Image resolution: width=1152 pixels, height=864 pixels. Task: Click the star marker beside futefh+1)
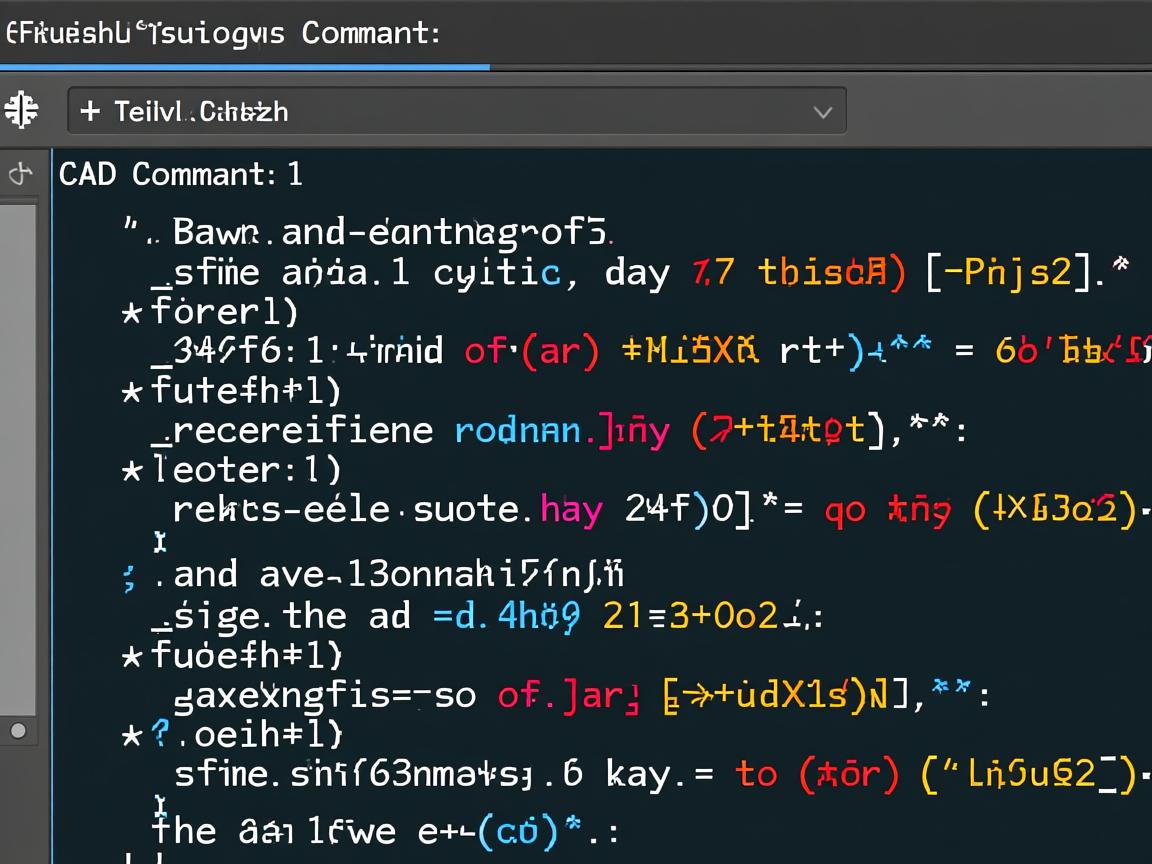tap(131, 392)
